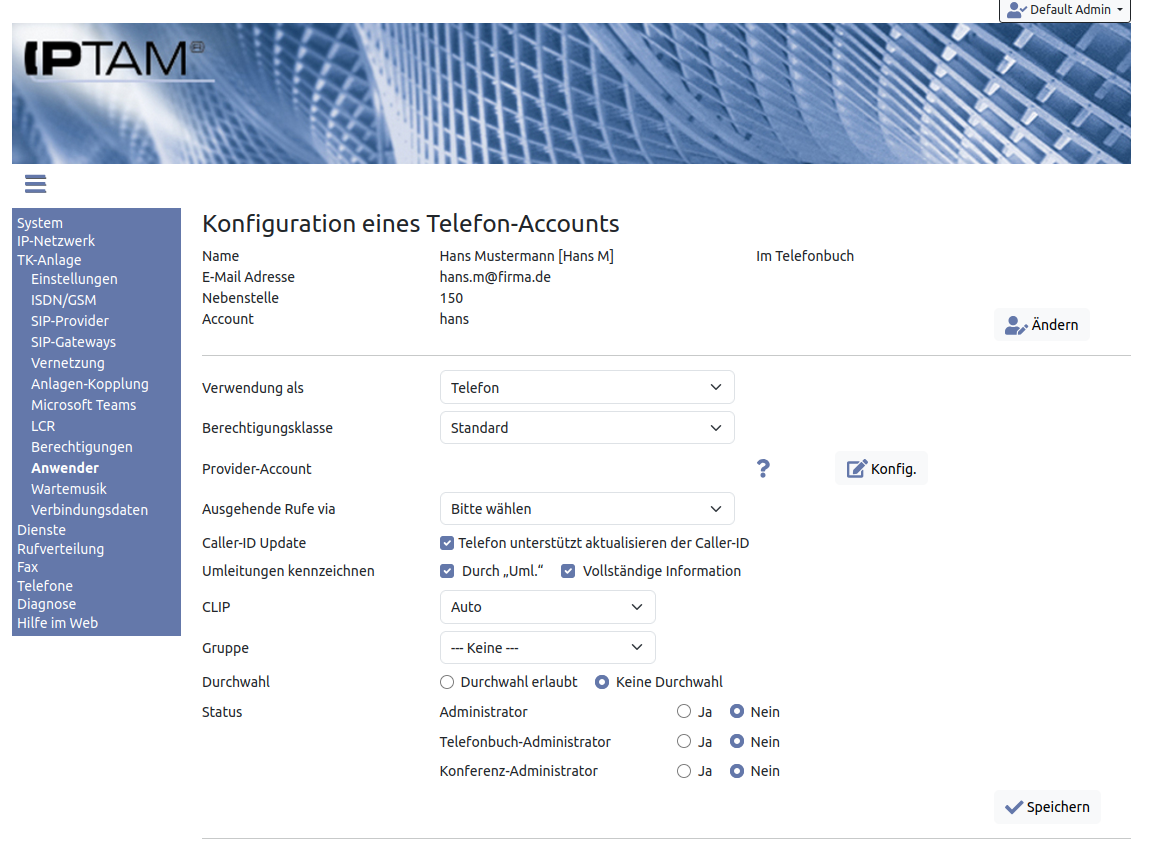Viewport: 1151px width, 845px height.
Task: Open SIP-Provider in the sidebar menu
Action: (70, 321)
